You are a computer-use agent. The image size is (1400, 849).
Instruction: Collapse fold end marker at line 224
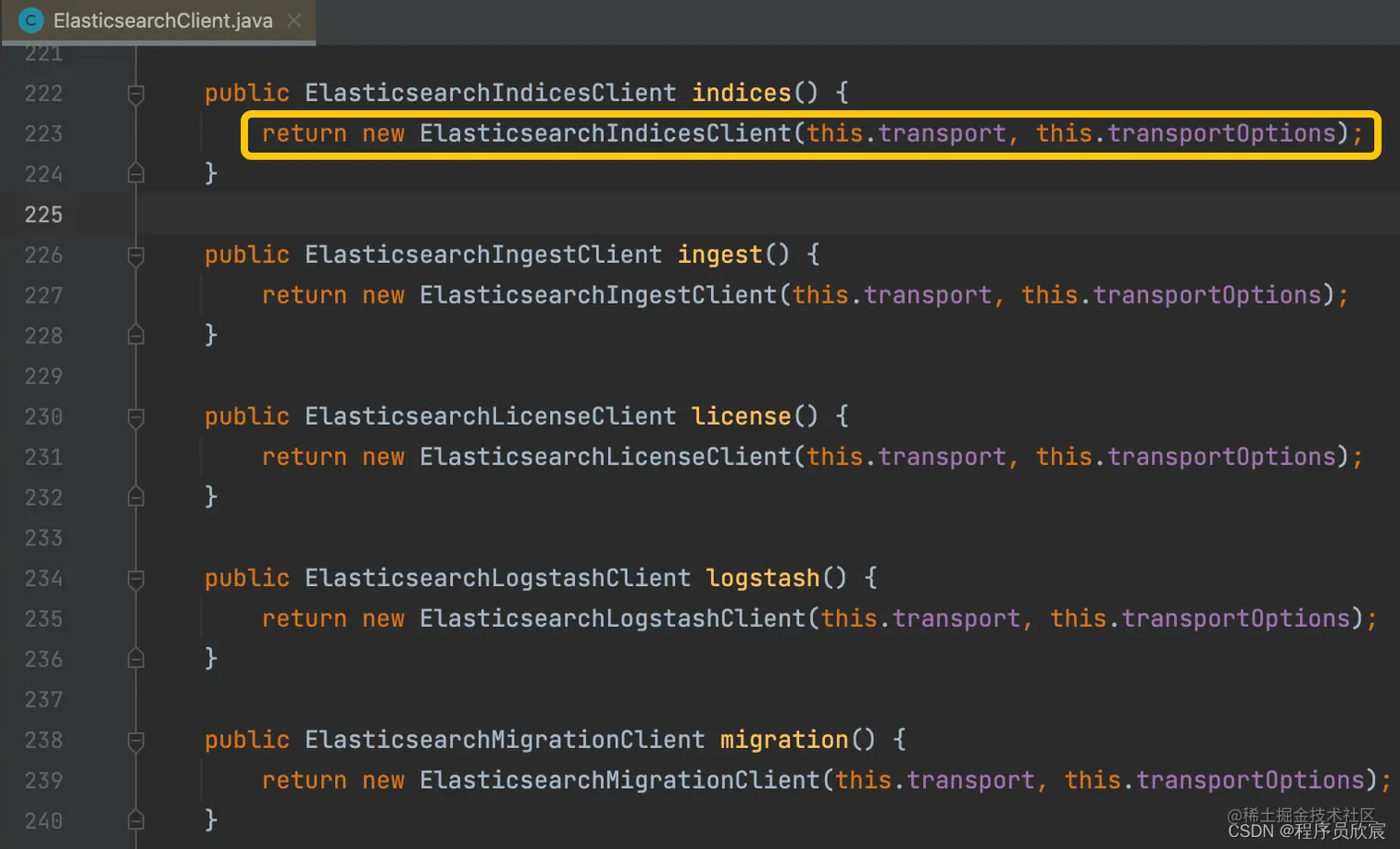coord(135,173)
